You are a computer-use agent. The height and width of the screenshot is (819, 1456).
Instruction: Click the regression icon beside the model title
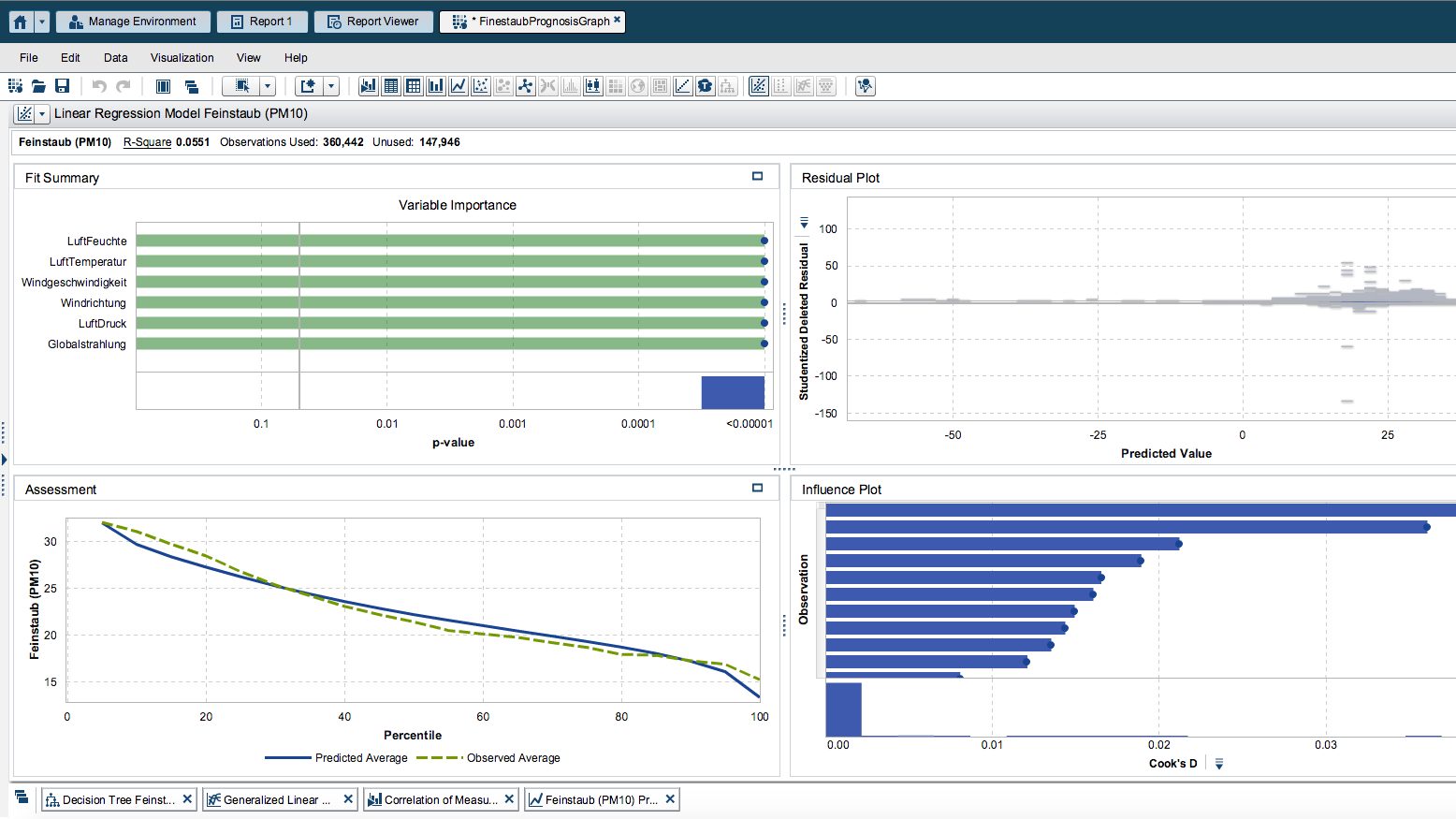pyautogui.click(x=25, y=113)
